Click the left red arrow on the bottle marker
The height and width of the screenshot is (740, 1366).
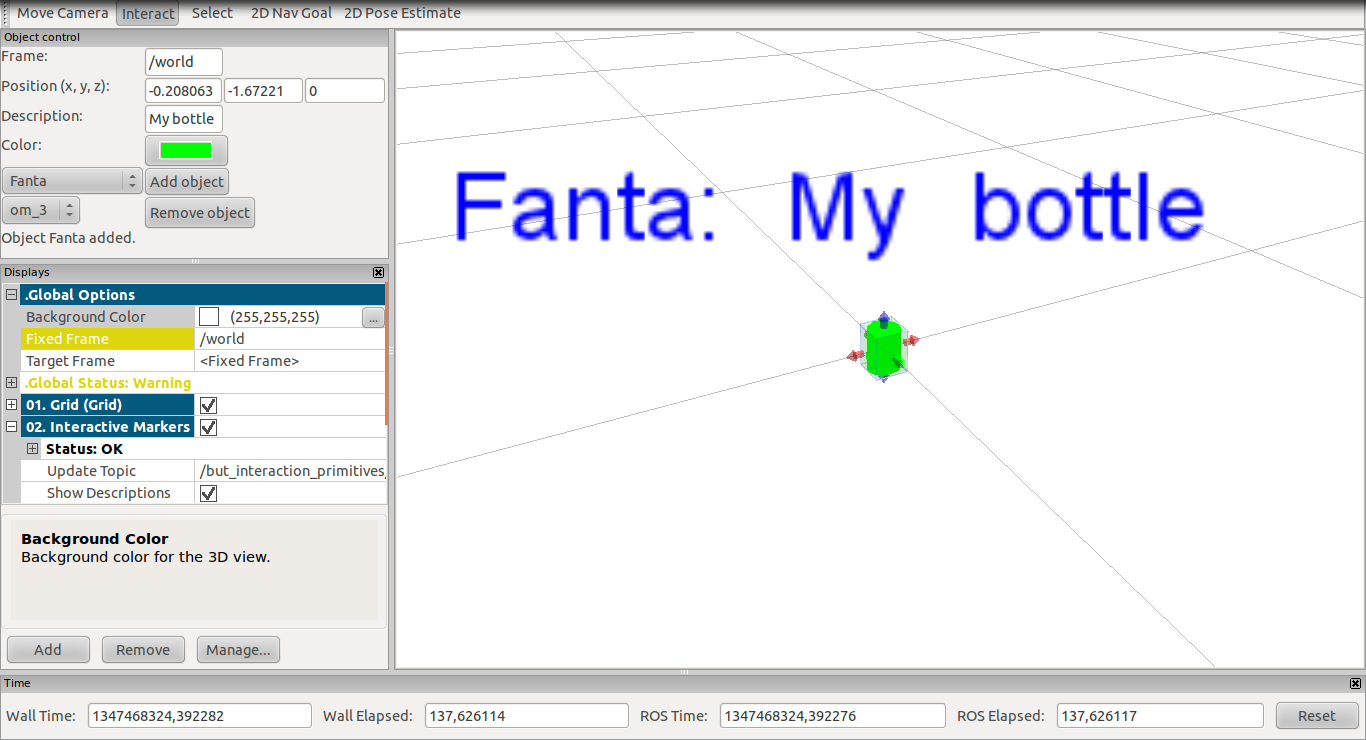click(854, 355)
